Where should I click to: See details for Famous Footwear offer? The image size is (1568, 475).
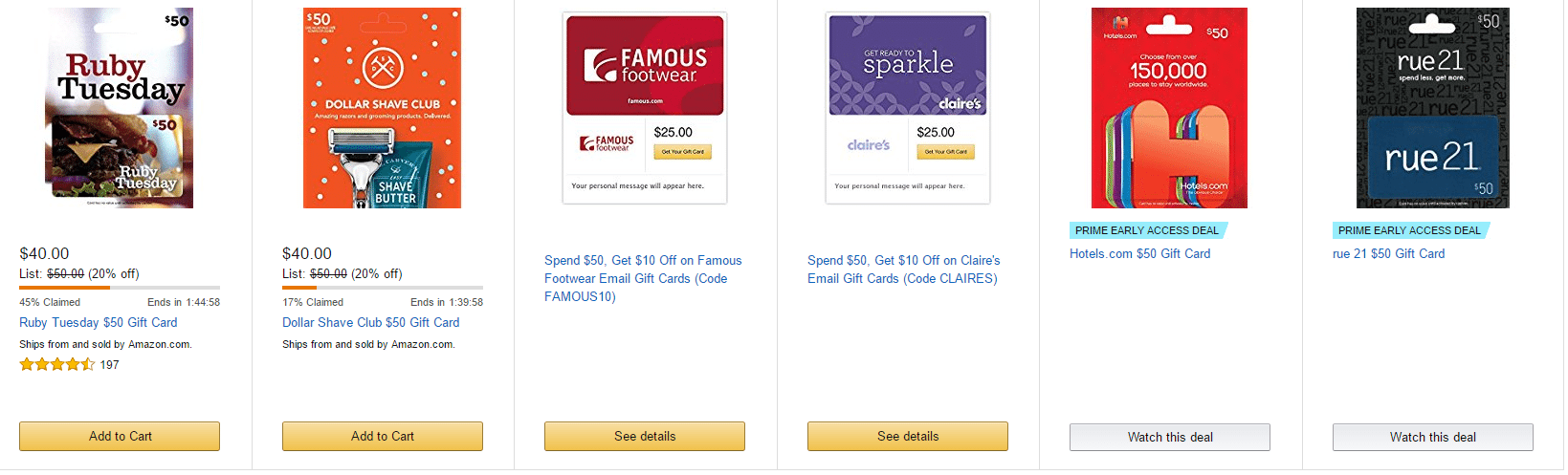645,436
